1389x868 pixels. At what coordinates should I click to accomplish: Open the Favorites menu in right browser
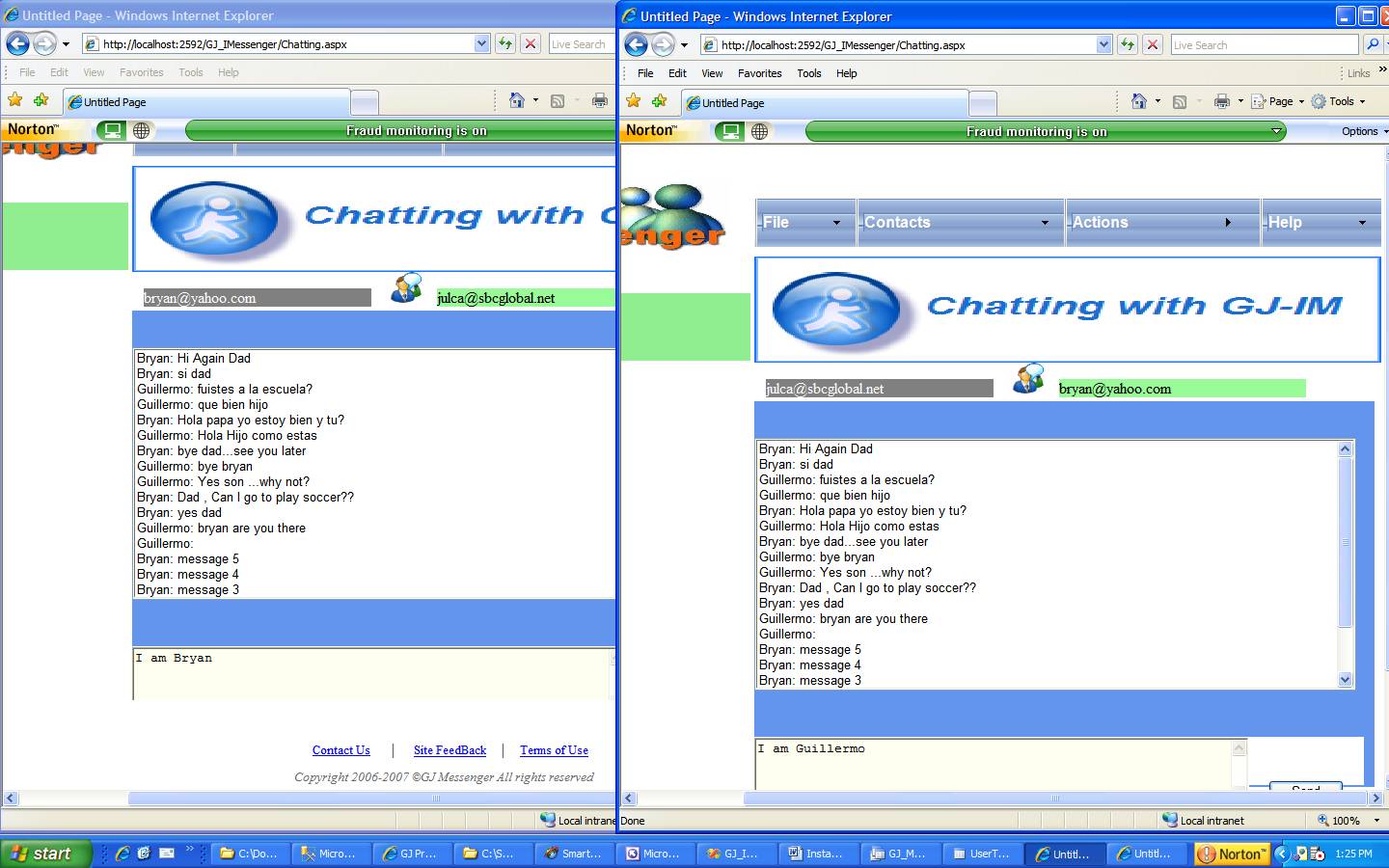click(x=759, y=73)
